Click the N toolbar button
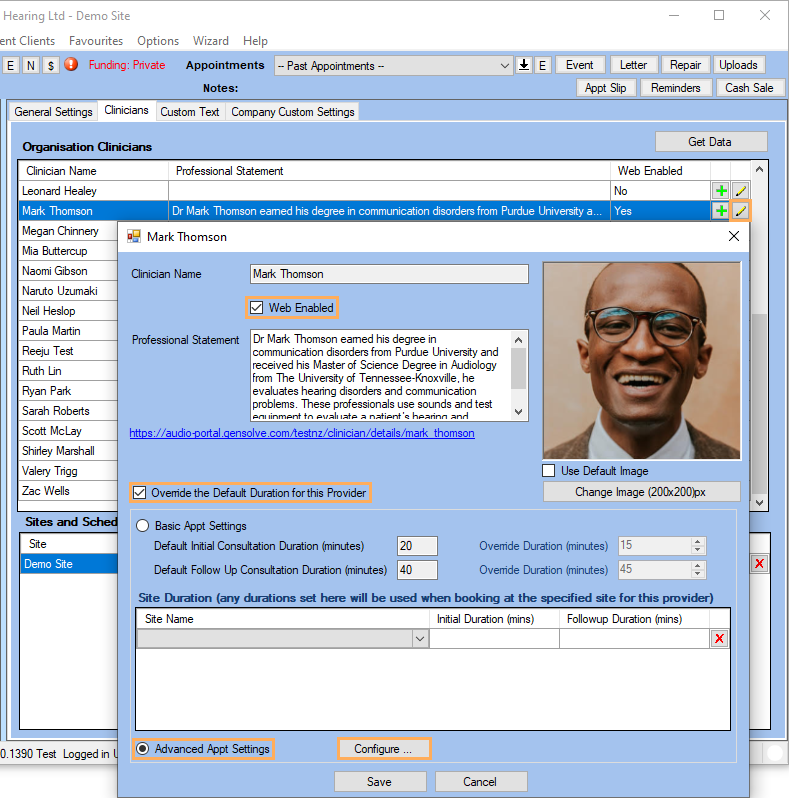 click(31, 65)
